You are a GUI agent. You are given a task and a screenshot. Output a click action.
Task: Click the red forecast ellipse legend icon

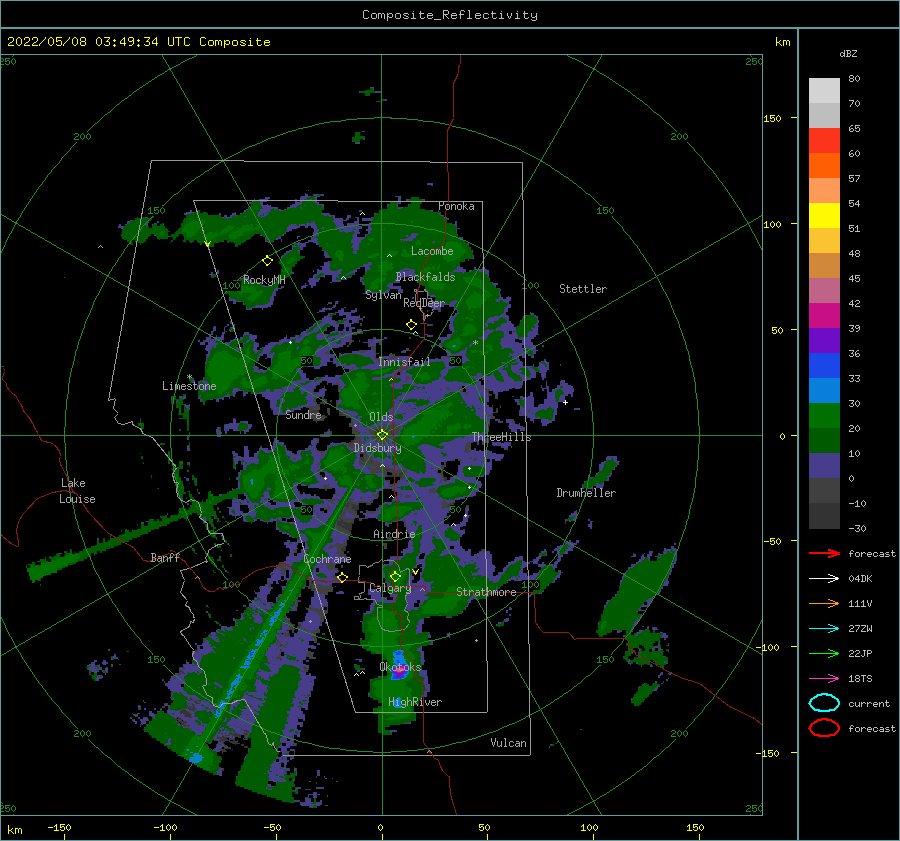click(824, 728)
